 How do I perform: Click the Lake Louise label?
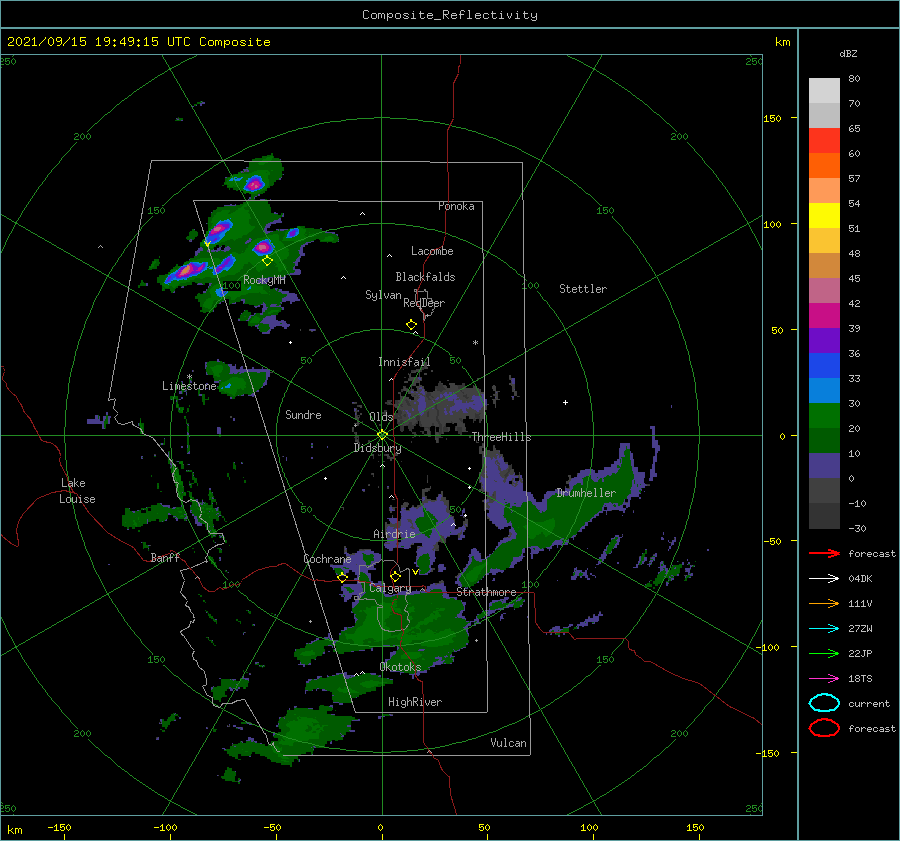pos(77,491)
